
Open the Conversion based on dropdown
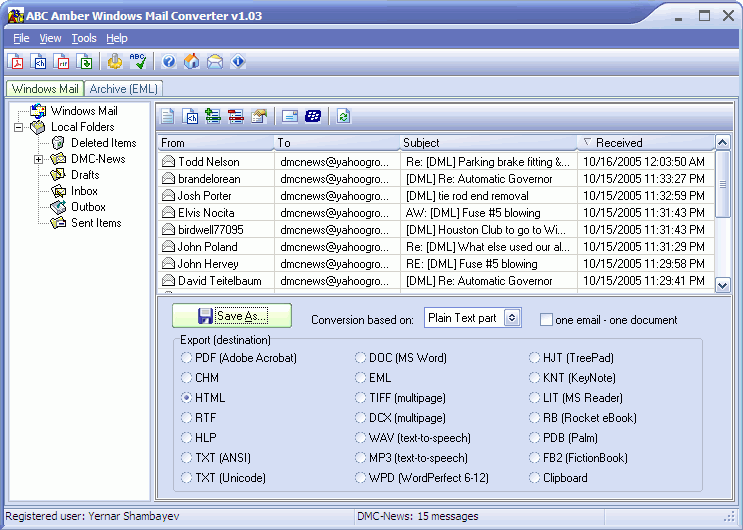[512, 318]
